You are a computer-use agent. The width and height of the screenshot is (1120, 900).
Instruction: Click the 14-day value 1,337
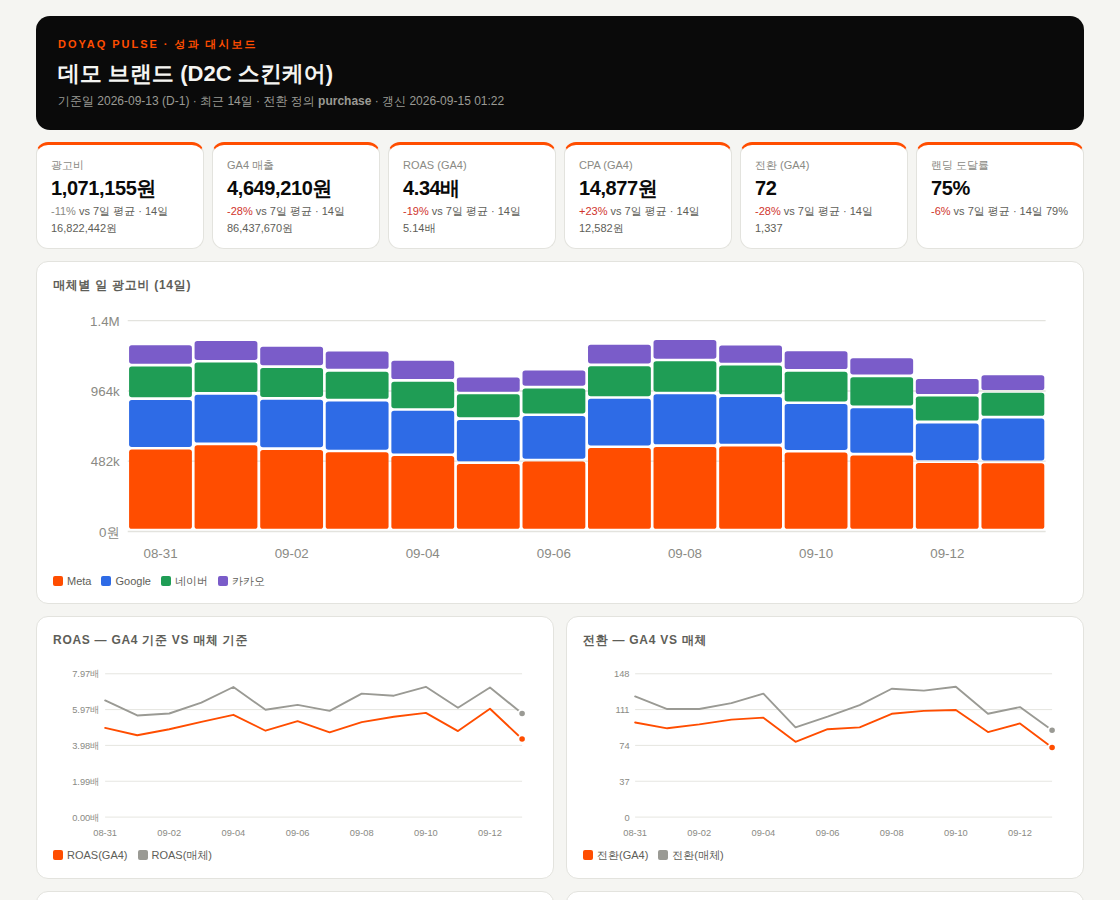[769, 229]
